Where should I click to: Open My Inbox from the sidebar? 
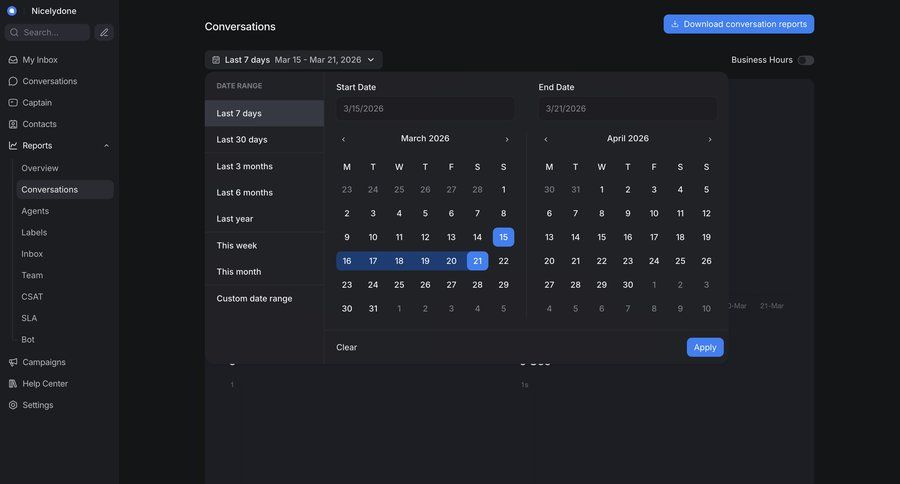tap(40, 60)
